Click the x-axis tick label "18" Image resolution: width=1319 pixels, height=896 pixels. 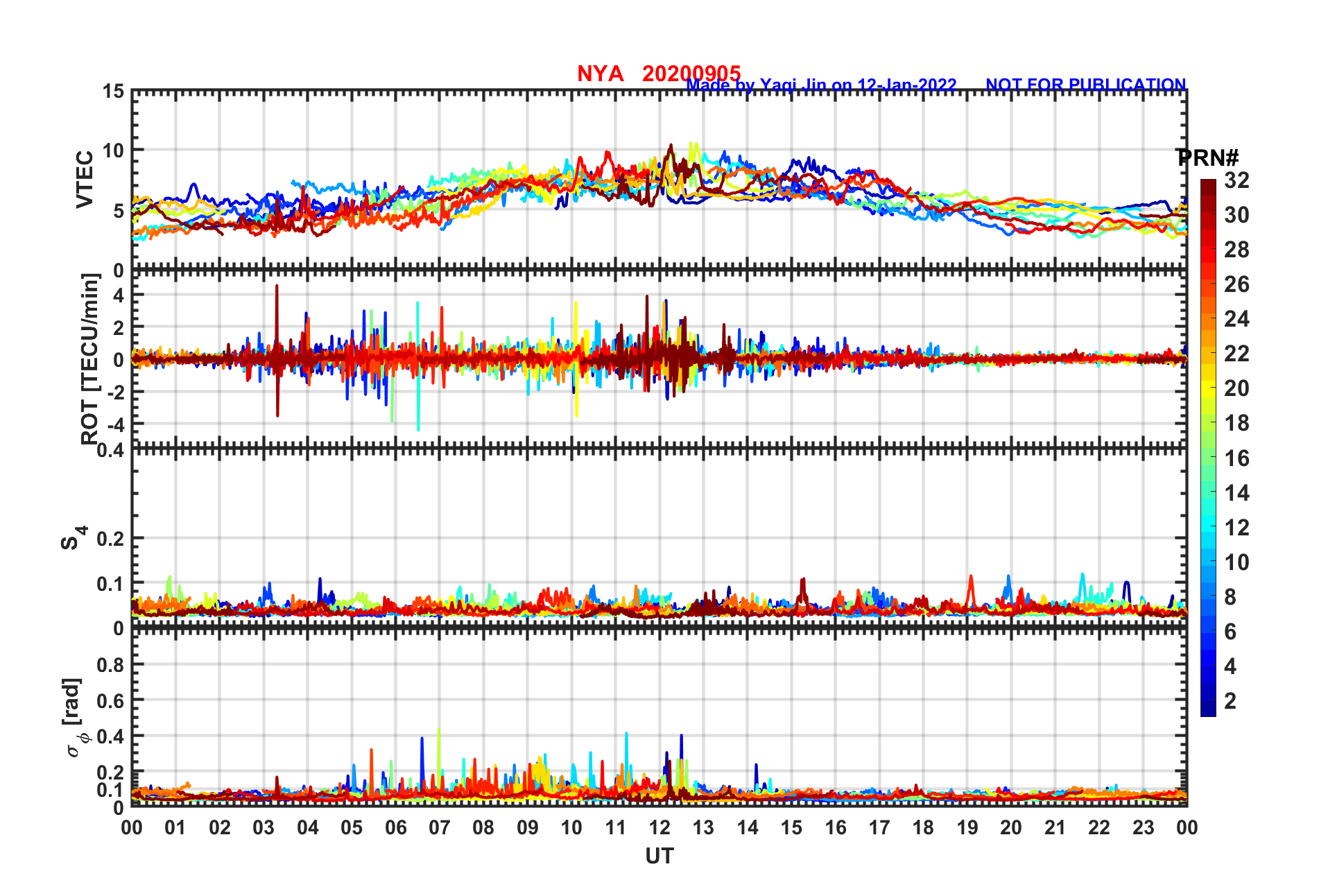tap(923, 827)
